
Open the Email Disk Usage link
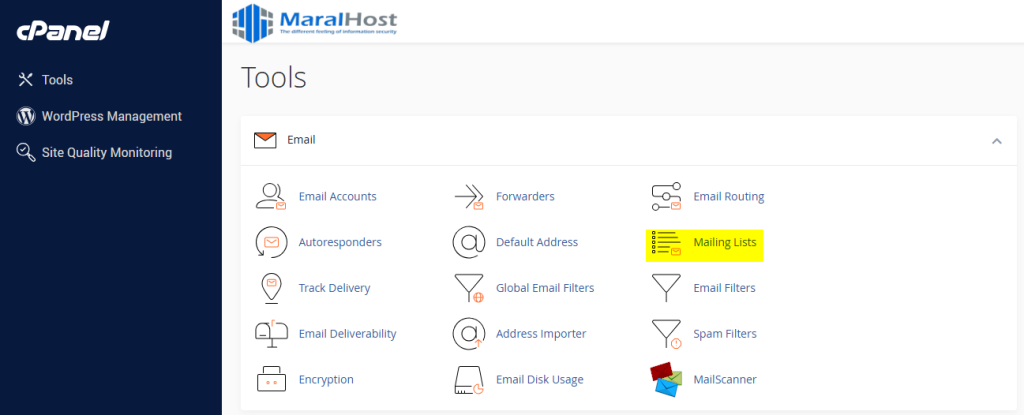click(539, 380)
